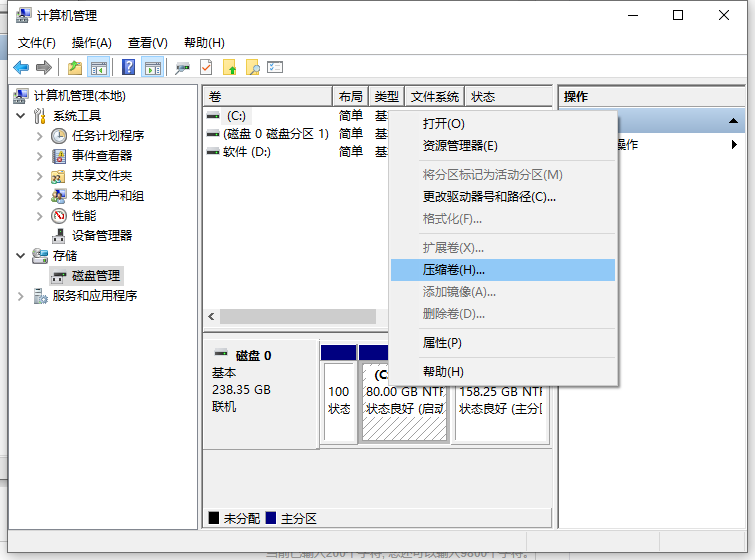Image resolution: width=755 pixels, height=560 pixels.
Task: Select the 158.25 GB partition block
Action: [501, 400]
